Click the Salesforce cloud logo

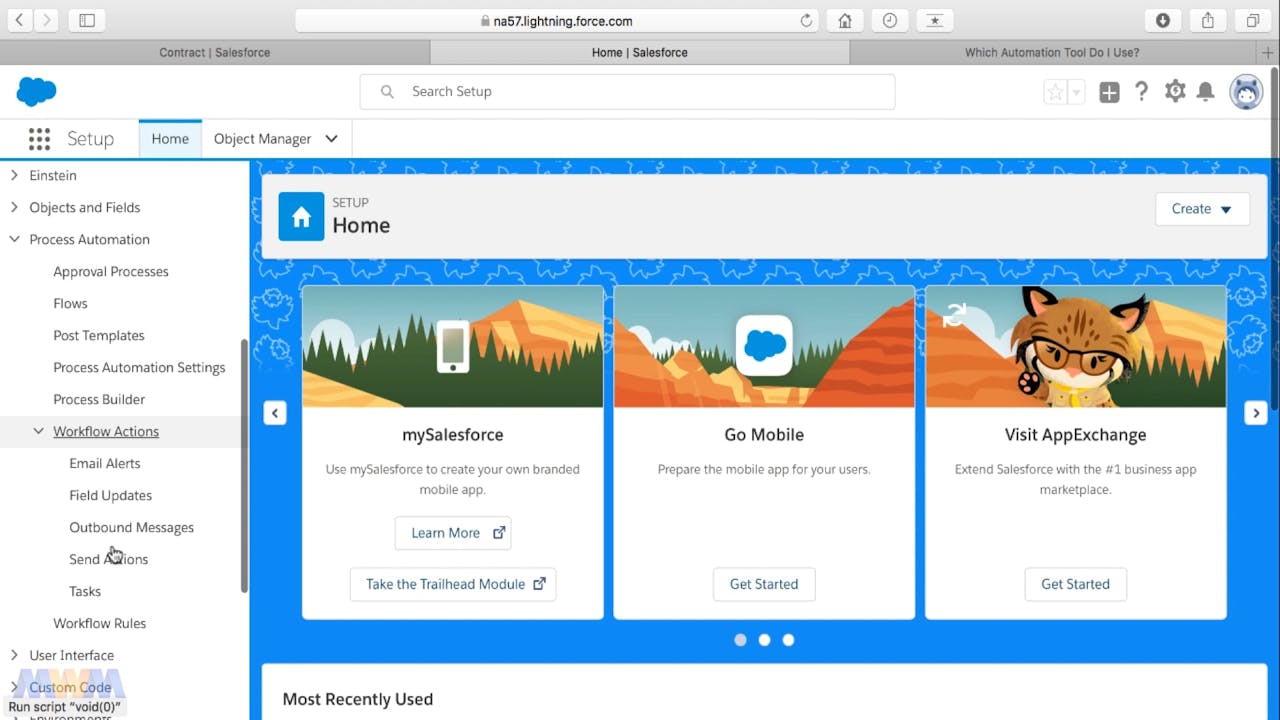pos(37,92)
